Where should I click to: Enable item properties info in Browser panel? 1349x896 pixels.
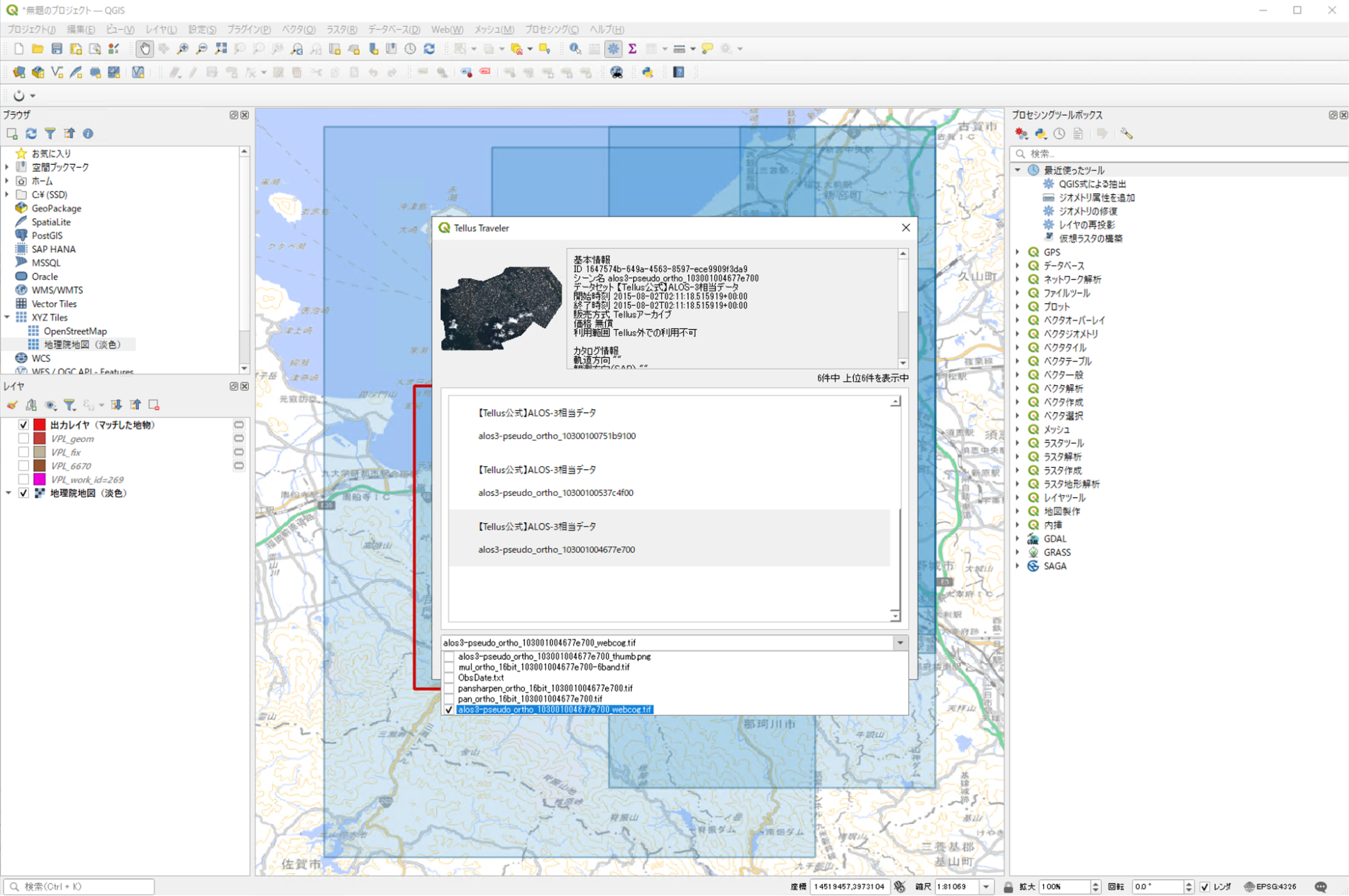click(x=88, y=134)
